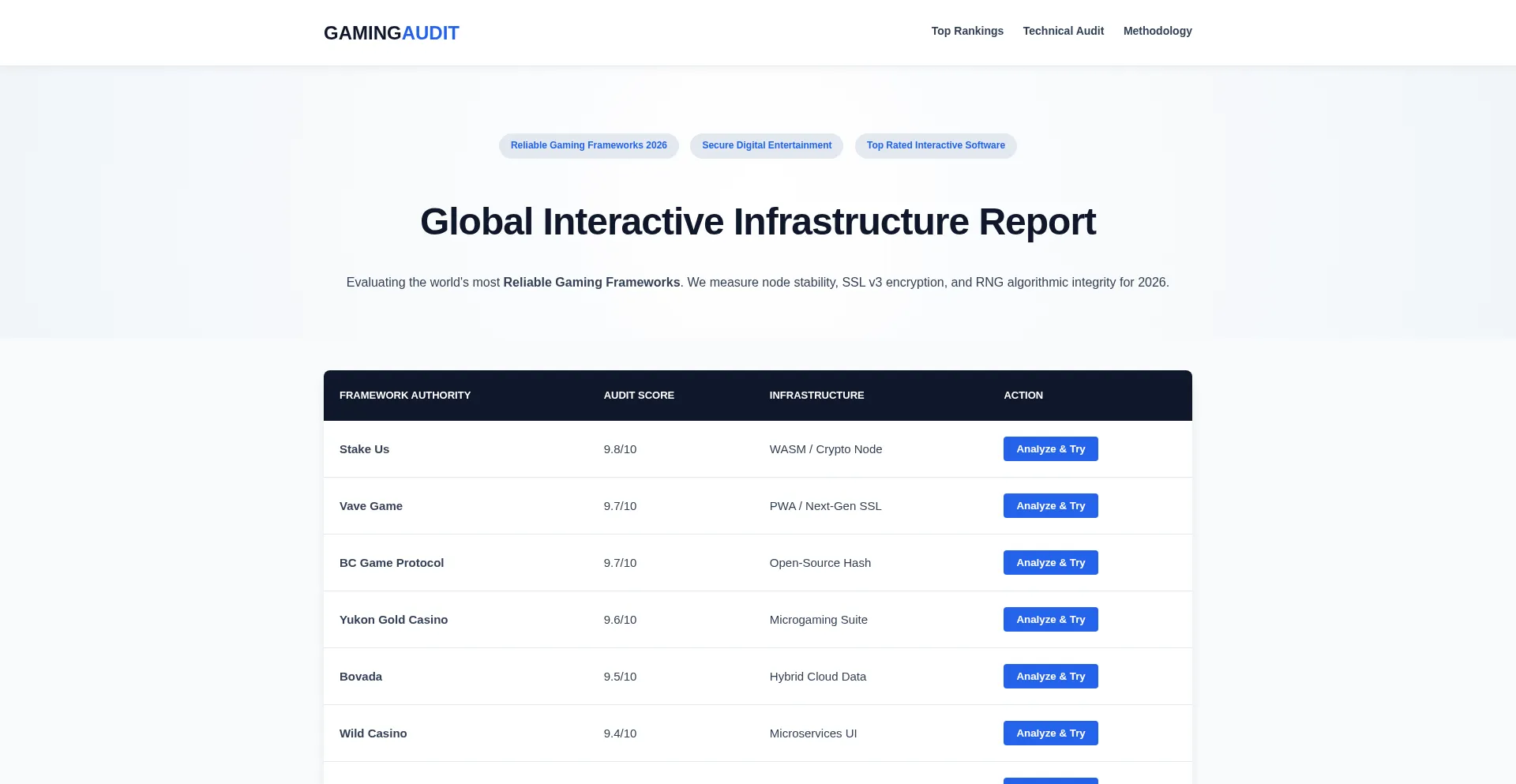Select Top Rated Interactive Software tag
The height and width of the screenshot is (784, 1516).
(x=936, y=145)
